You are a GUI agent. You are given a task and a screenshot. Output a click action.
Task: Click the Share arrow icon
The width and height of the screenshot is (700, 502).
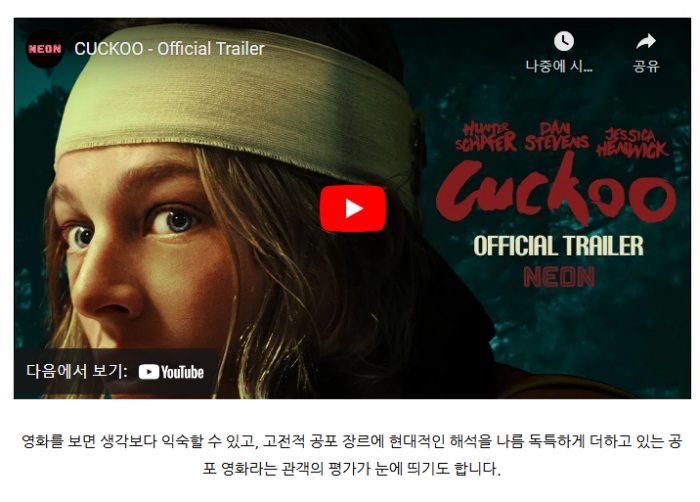click(x=646, y=42)
